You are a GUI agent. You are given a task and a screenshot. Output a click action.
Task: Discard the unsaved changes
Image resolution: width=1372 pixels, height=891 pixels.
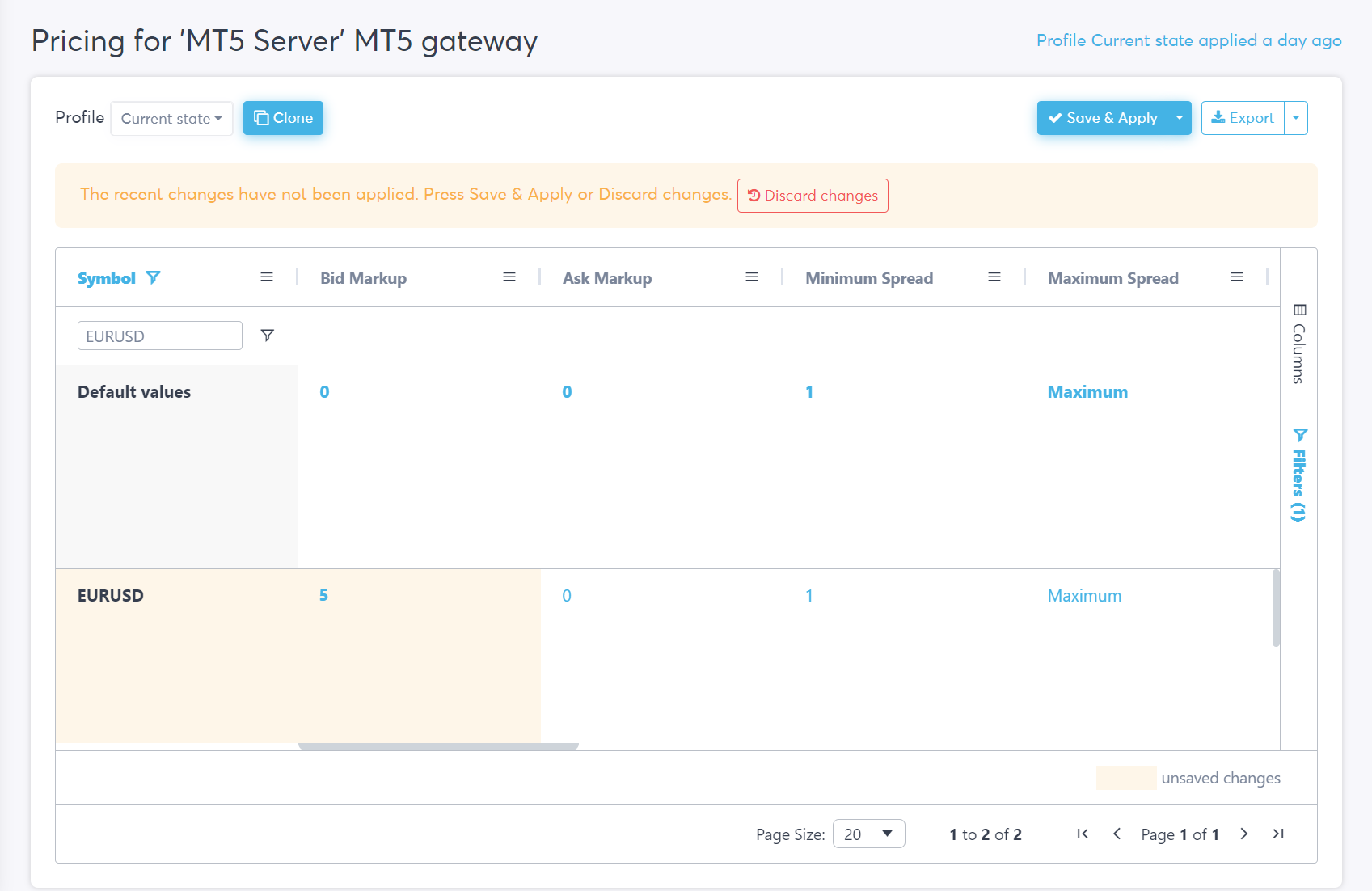[x=813, y=196]
